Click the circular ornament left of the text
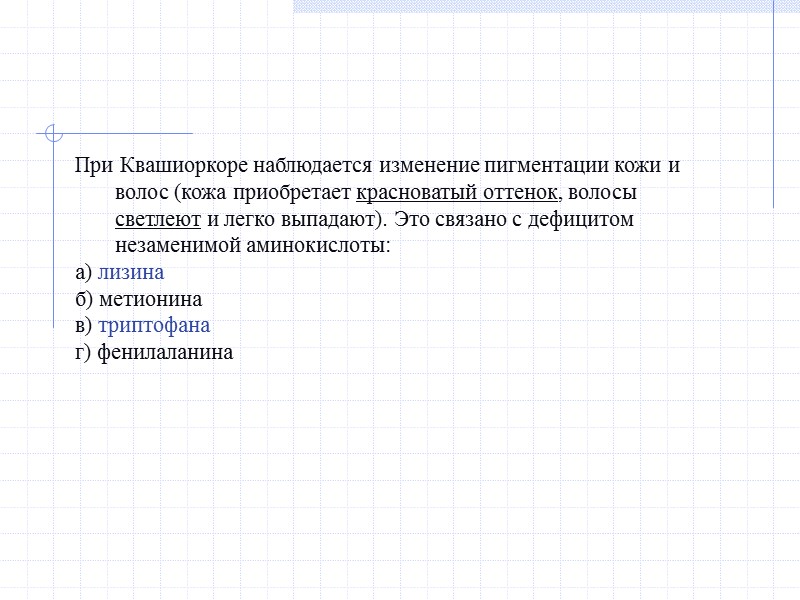 point(52,133)
